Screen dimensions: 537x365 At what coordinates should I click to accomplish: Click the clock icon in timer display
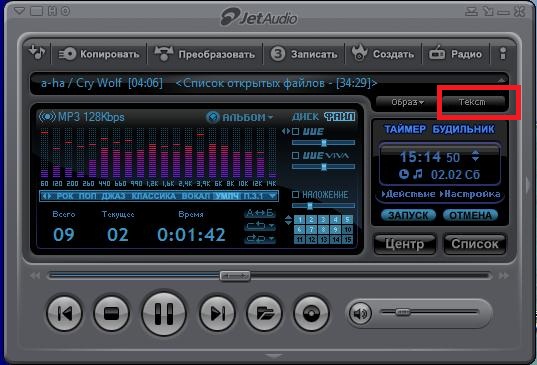(x=404, y=174)
